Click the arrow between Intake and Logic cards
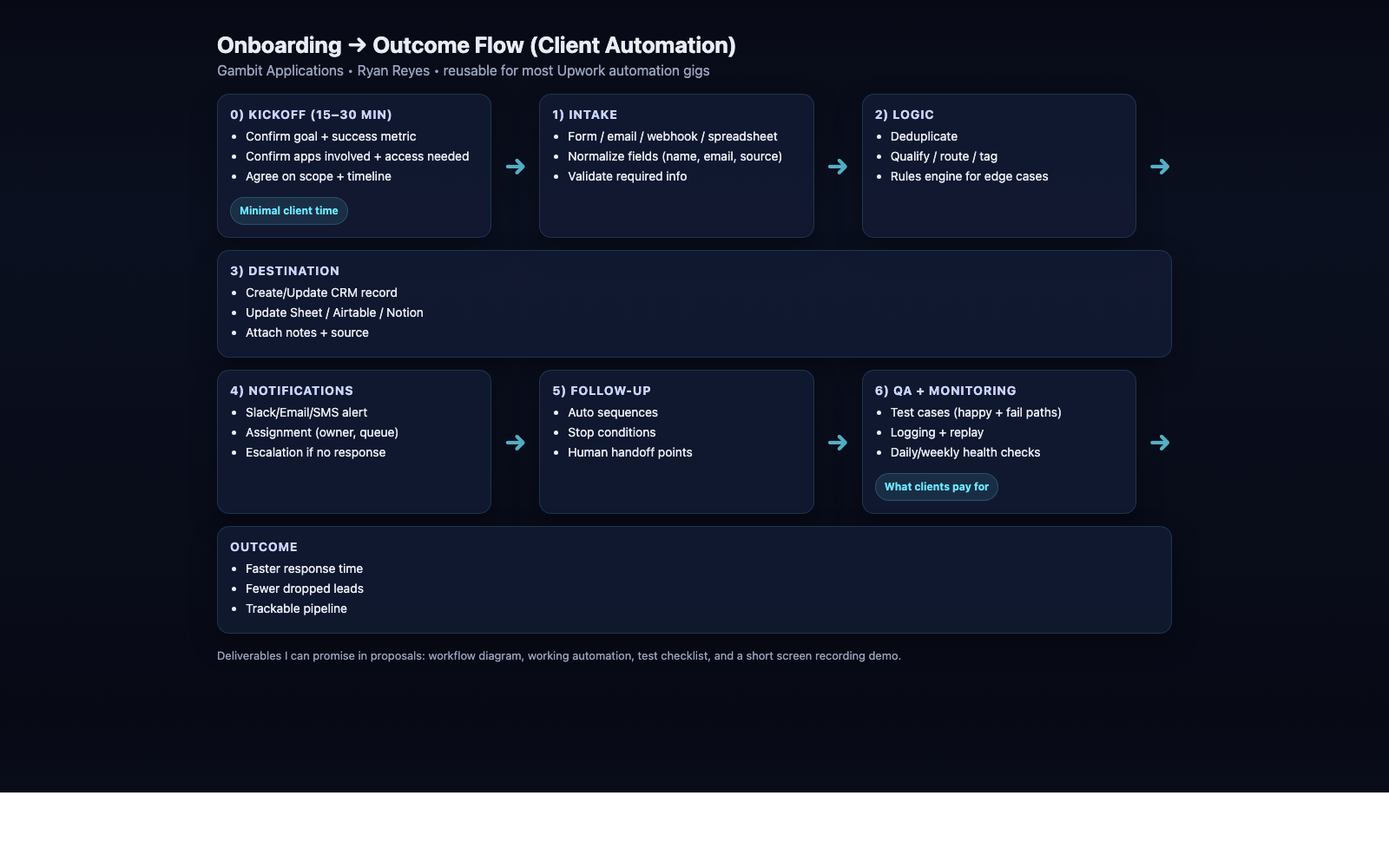Image resolution: width=1389 pixels, height=868 pixels. pyautogui.click(x=838, y=167)
